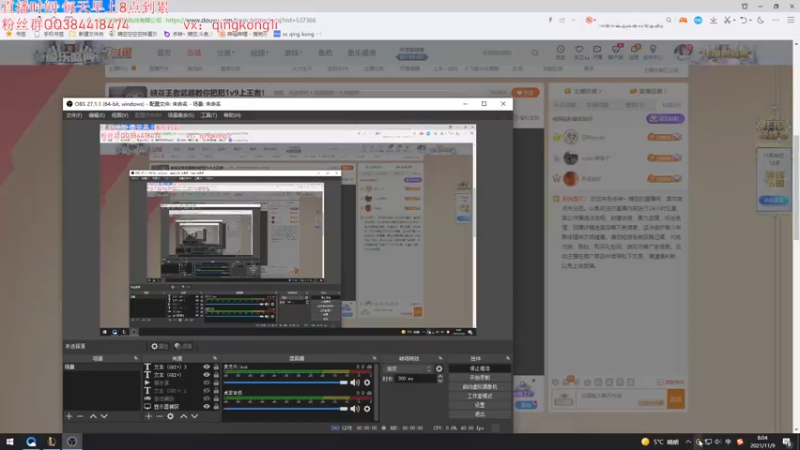Click the transition duration 300 ms field
Viewport: 800px width, 450px height.
click(416, 379)
